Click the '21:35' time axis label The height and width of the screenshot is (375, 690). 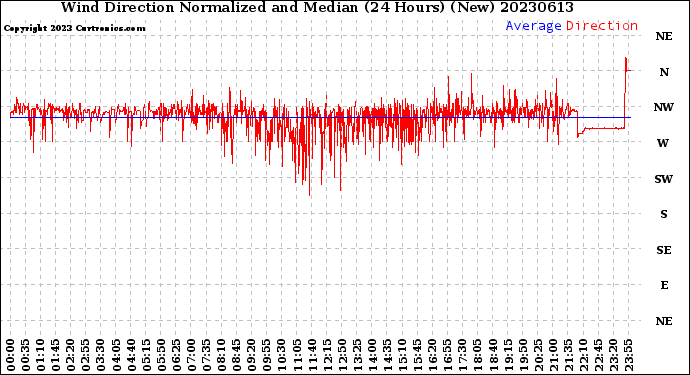568,355
